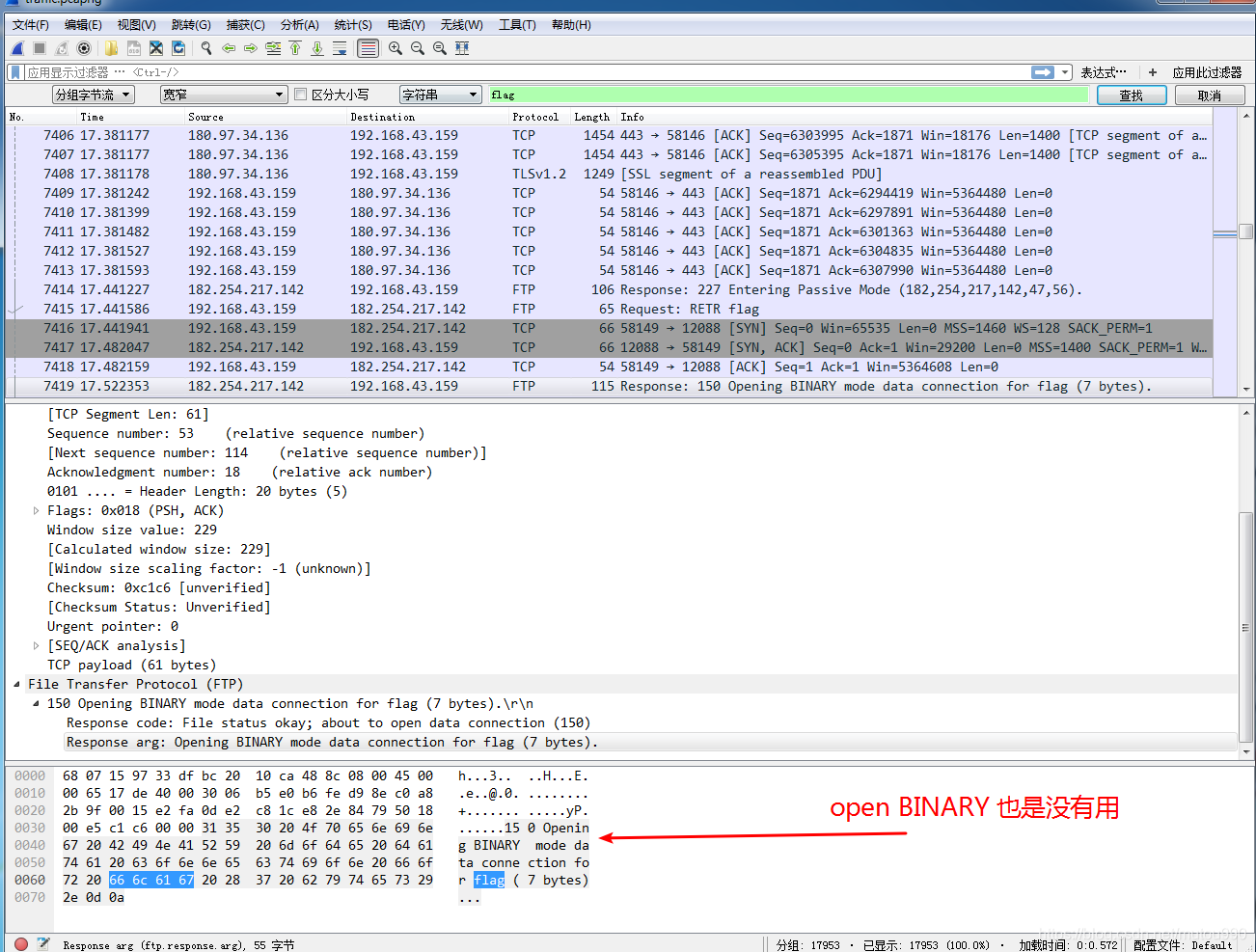Sort by the Source column header
The width and height of the screenshot is (1256, 952).
(x=266, y=117)
